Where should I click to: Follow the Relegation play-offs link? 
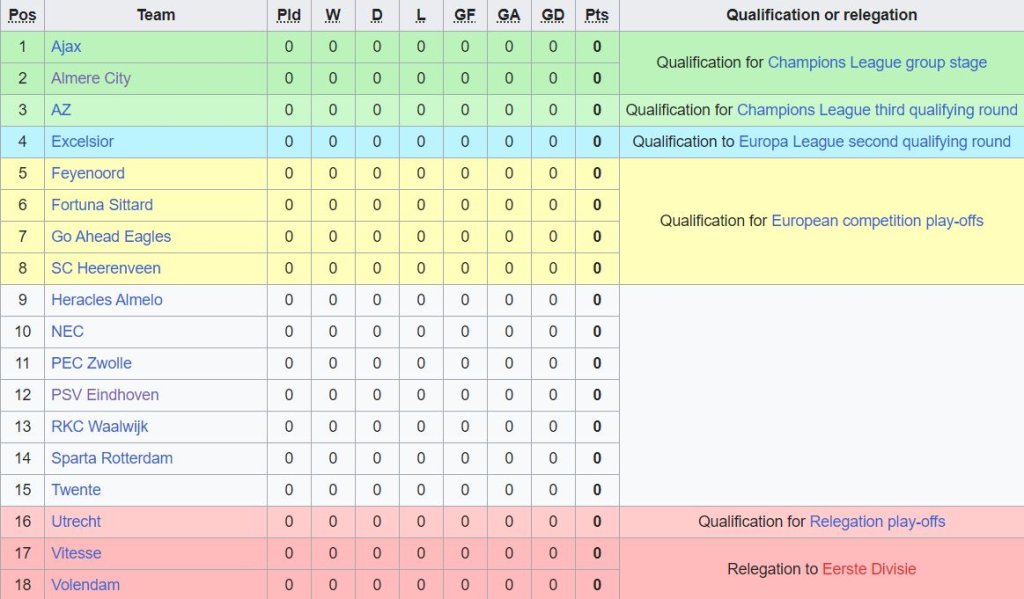pos(877,522)
